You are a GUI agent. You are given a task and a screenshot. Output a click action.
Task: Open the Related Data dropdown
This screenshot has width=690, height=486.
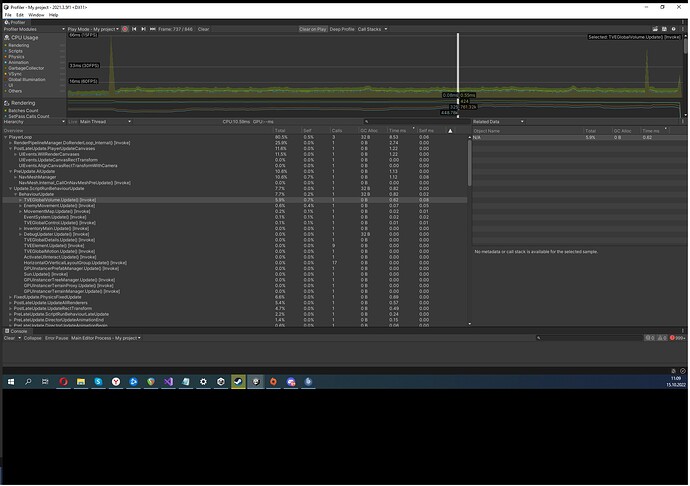pyautogui.click(x=498, y=122)
